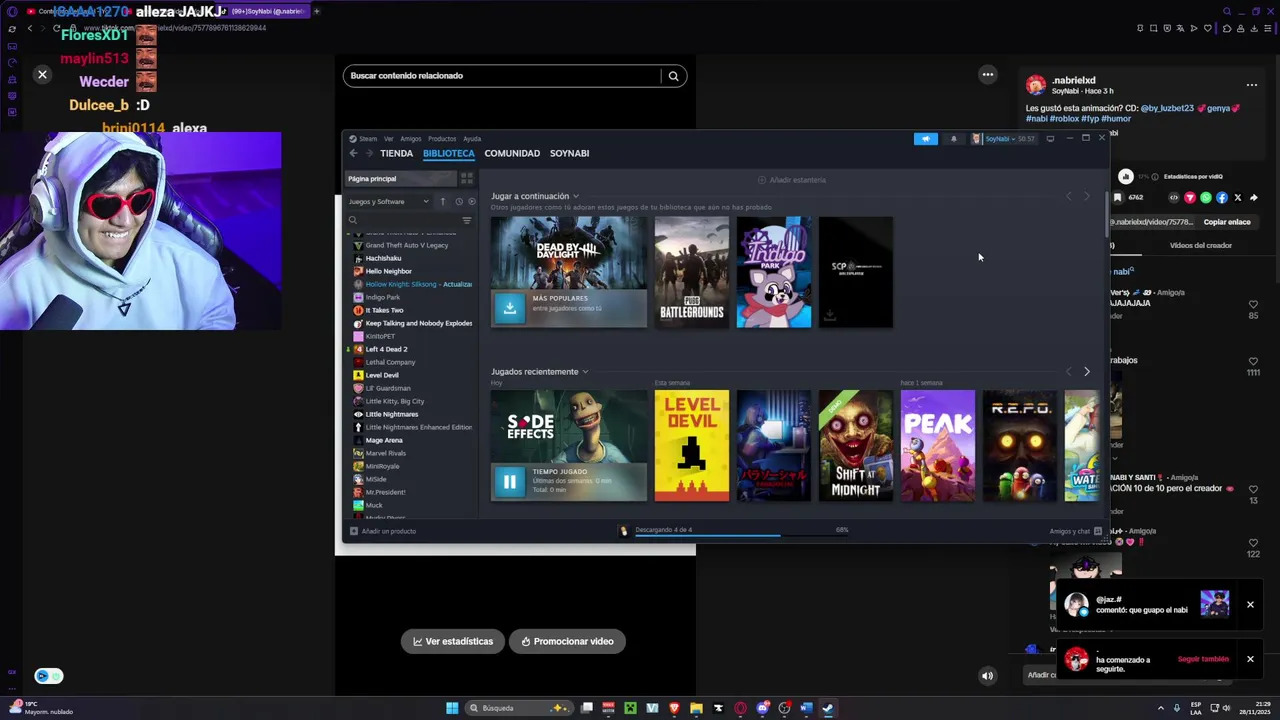Viewport: 1280px width, 720px height.
Task: Open Windows Start button on taskbar
Action: [452, 708]
